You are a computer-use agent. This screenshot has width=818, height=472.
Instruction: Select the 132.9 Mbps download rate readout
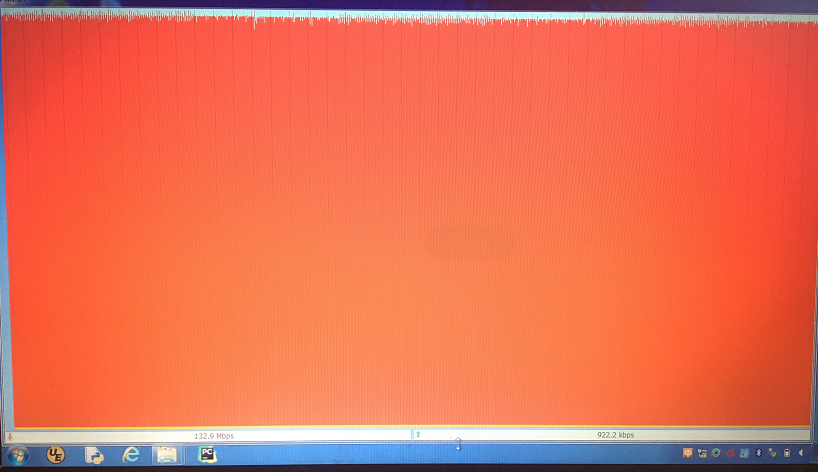click(x=214, y=436)
